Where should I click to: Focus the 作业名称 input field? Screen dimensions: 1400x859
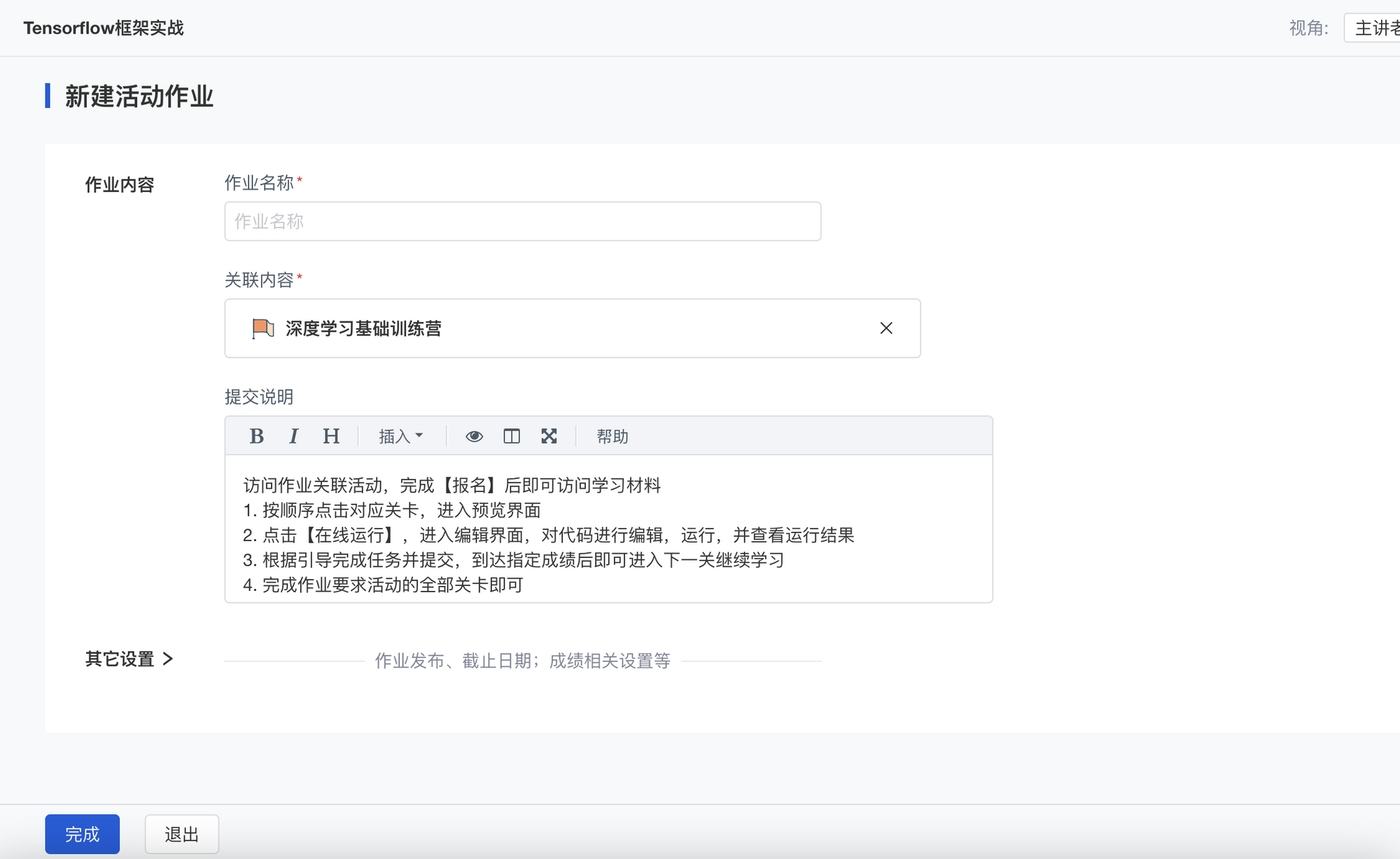[x=522, y=221]
